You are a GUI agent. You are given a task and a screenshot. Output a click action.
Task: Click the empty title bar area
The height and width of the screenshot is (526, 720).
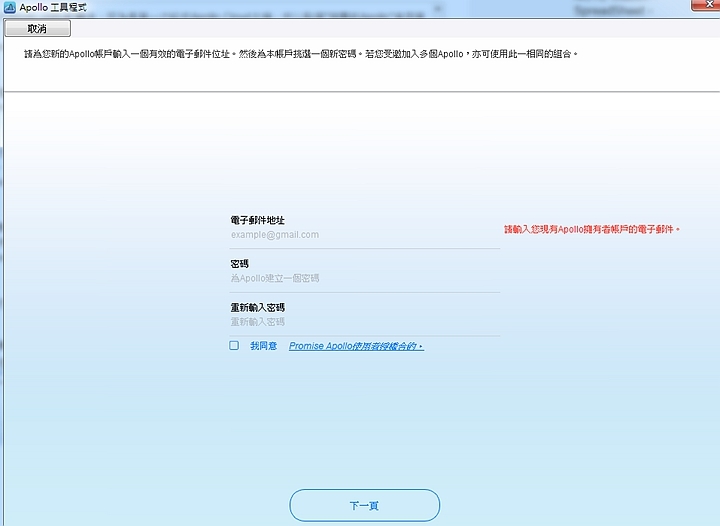[x=300, y=8]
